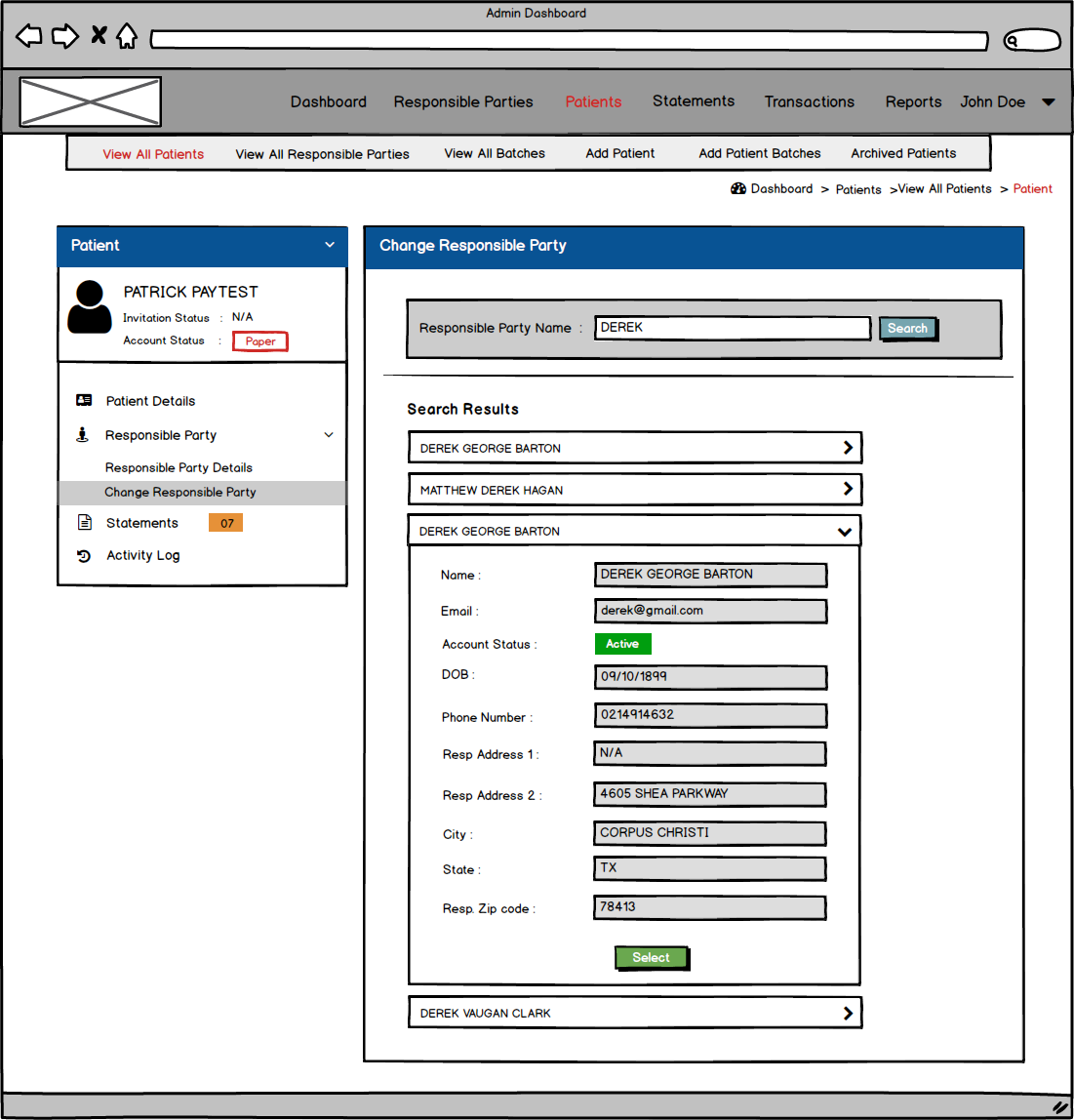1074x1120 pixels.
Task: Click the browser home icon
Action: (x=127, y=36)
